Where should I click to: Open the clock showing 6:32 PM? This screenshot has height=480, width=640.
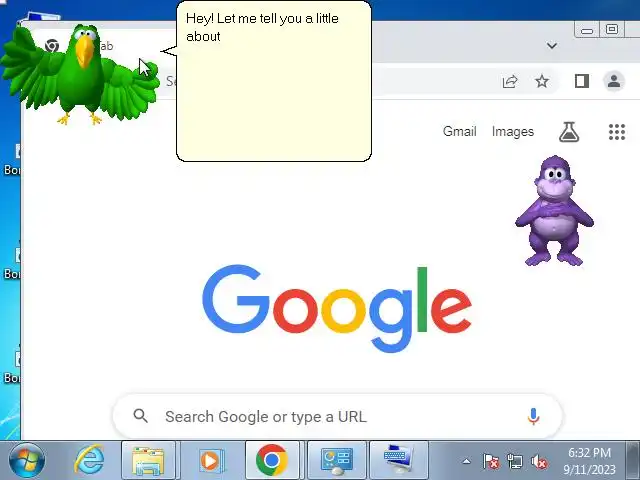click(589, 461)
